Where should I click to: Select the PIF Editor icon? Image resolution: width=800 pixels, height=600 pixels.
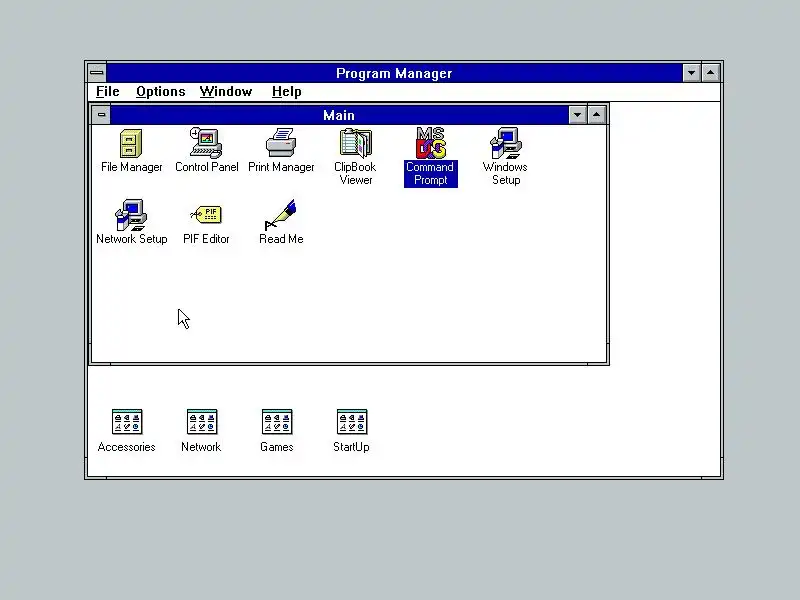[206, 214]
